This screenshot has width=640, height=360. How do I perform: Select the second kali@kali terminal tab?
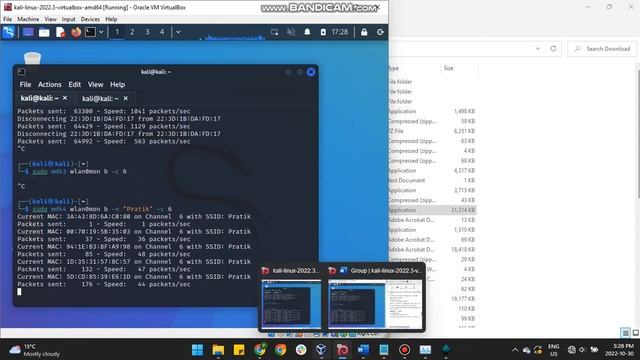[x=100, y=98]
